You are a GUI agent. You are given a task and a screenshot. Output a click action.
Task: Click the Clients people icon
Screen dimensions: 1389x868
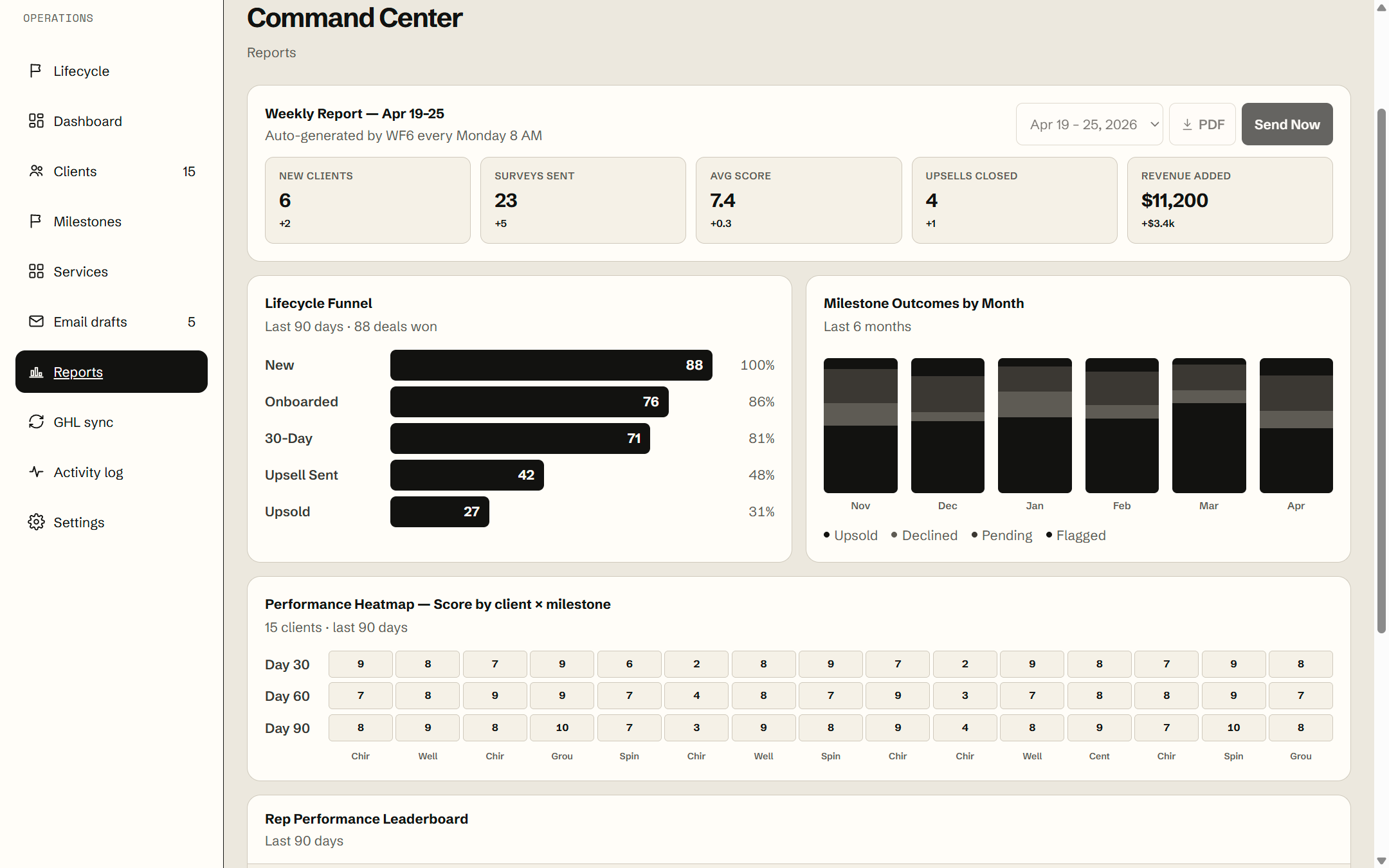coord(36,171)
